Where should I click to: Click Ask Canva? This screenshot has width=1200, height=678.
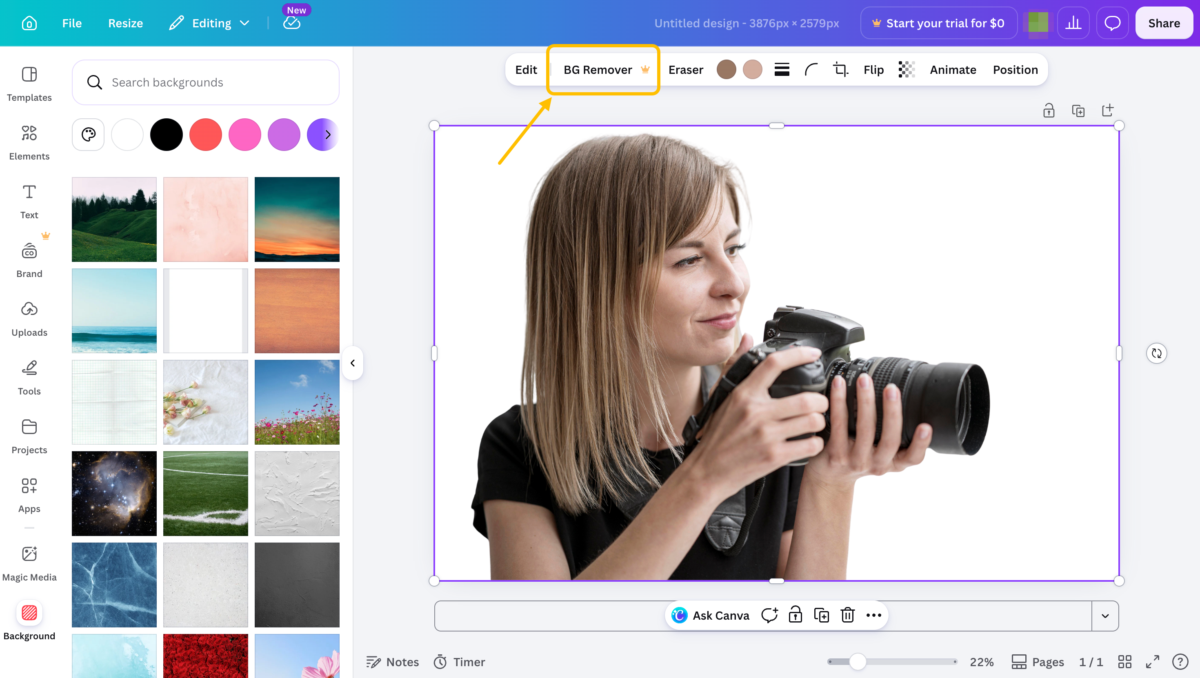coord(711,615)
